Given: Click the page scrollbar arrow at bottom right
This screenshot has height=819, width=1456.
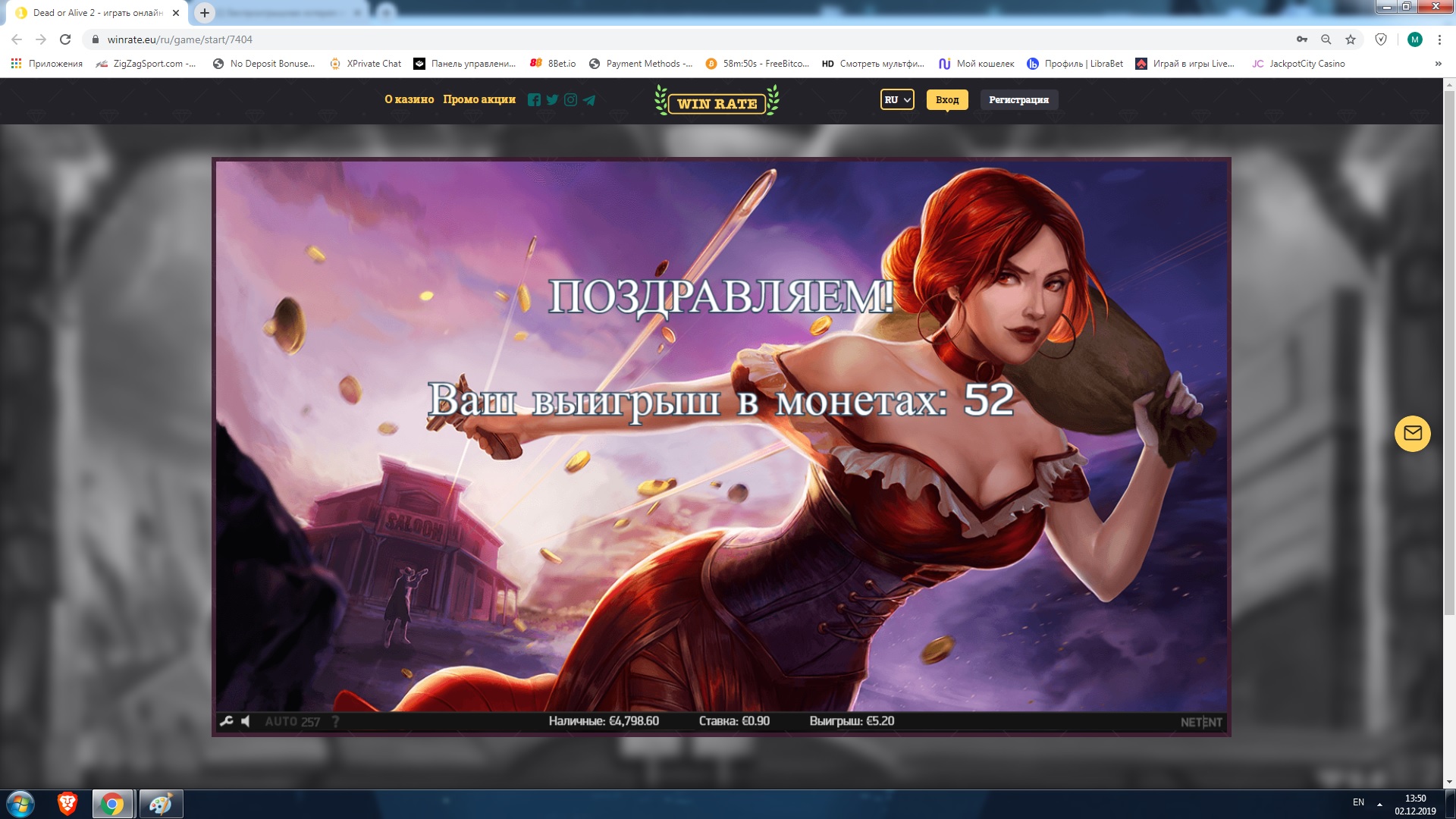Looking at the screenshot, I should [x=1449, y=783].
